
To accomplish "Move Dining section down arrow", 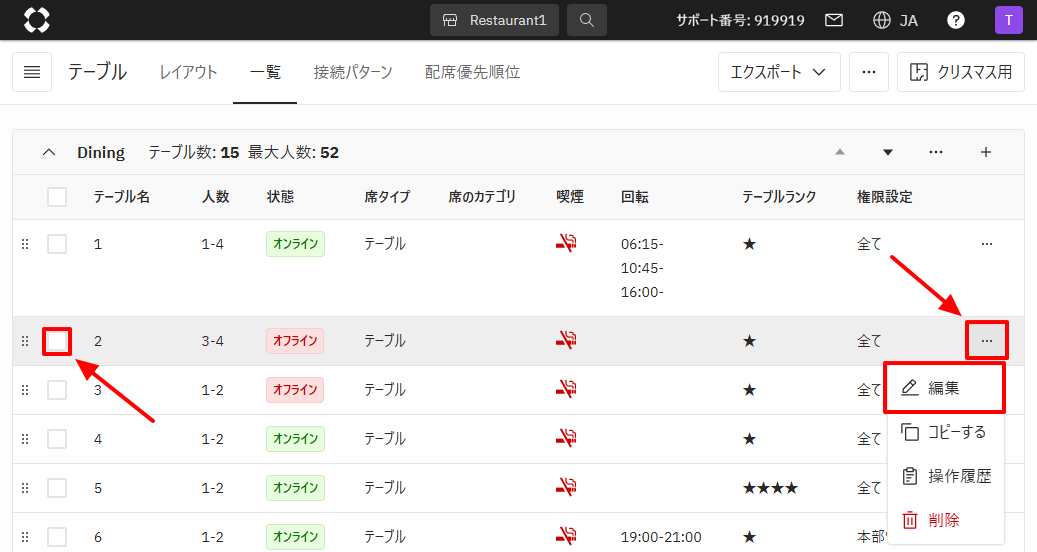I will 888,152.
